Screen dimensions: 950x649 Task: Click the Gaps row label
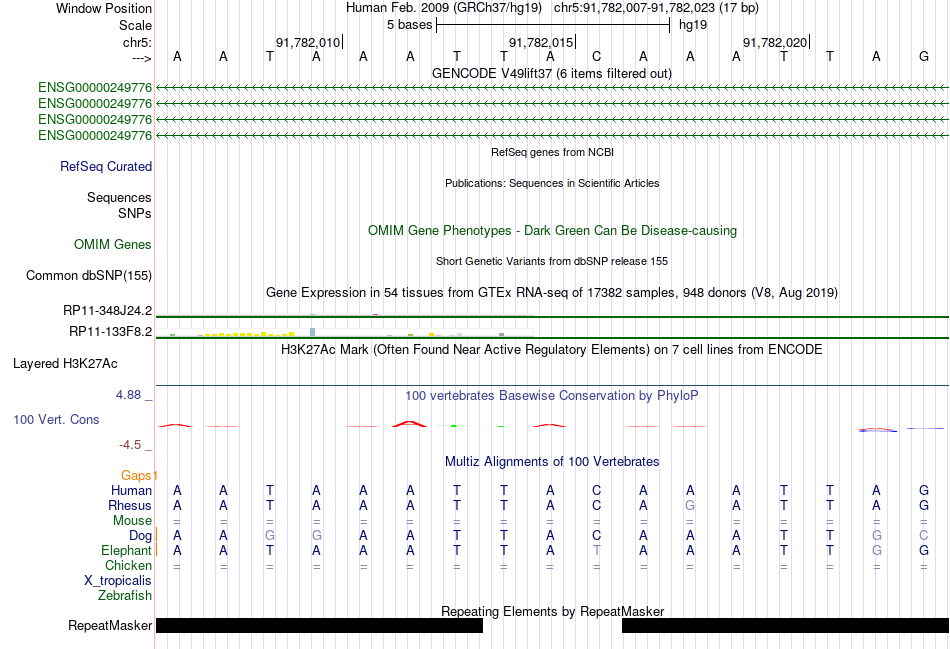[136, 476]
